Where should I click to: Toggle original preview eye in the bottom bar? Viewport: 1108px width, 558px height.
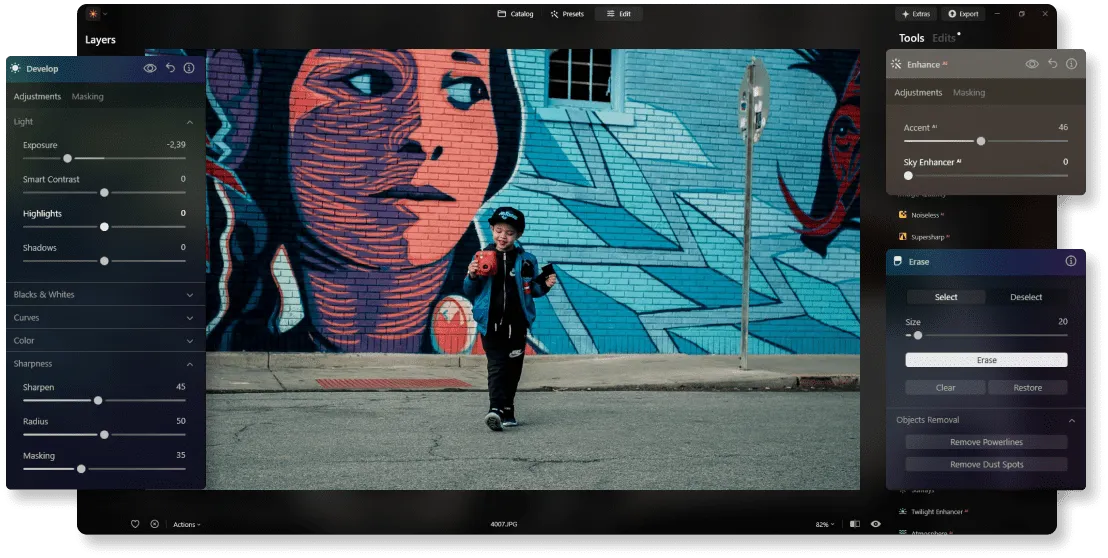pyautogui.click(x=876, y=524)
